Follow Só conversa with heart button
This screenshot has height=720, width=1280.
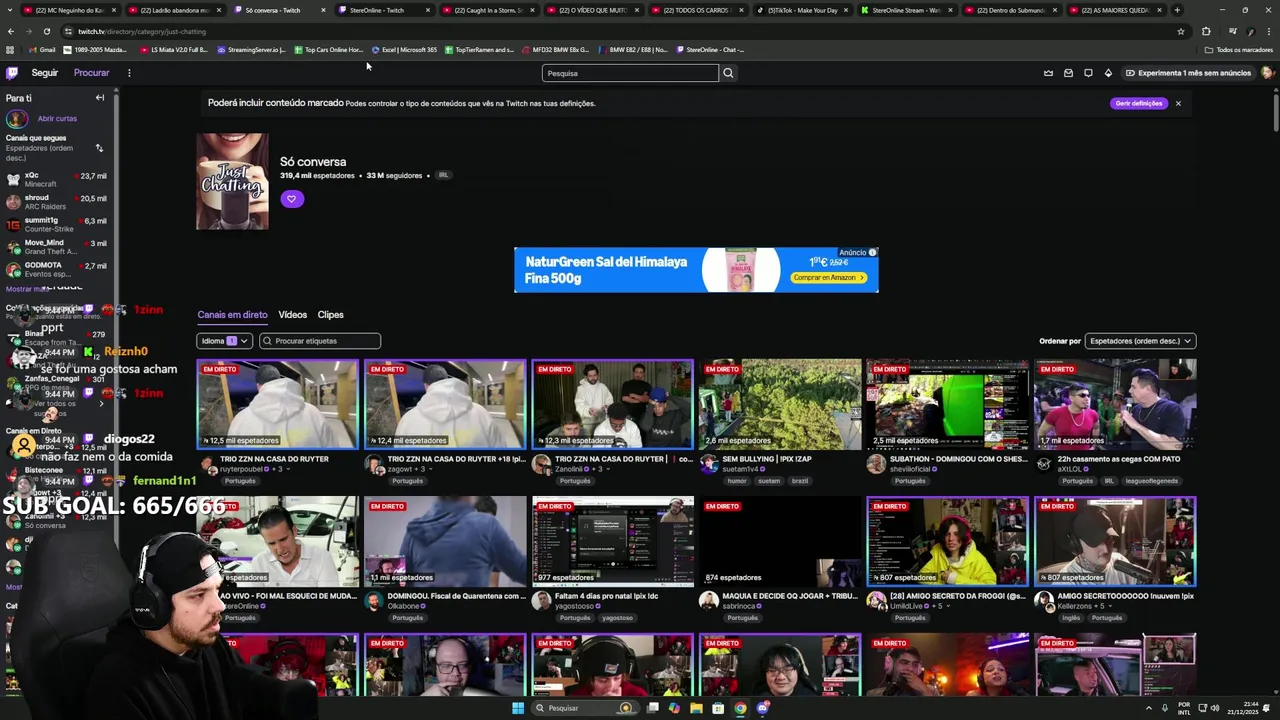pyautogui.click(x=291, y=199)
